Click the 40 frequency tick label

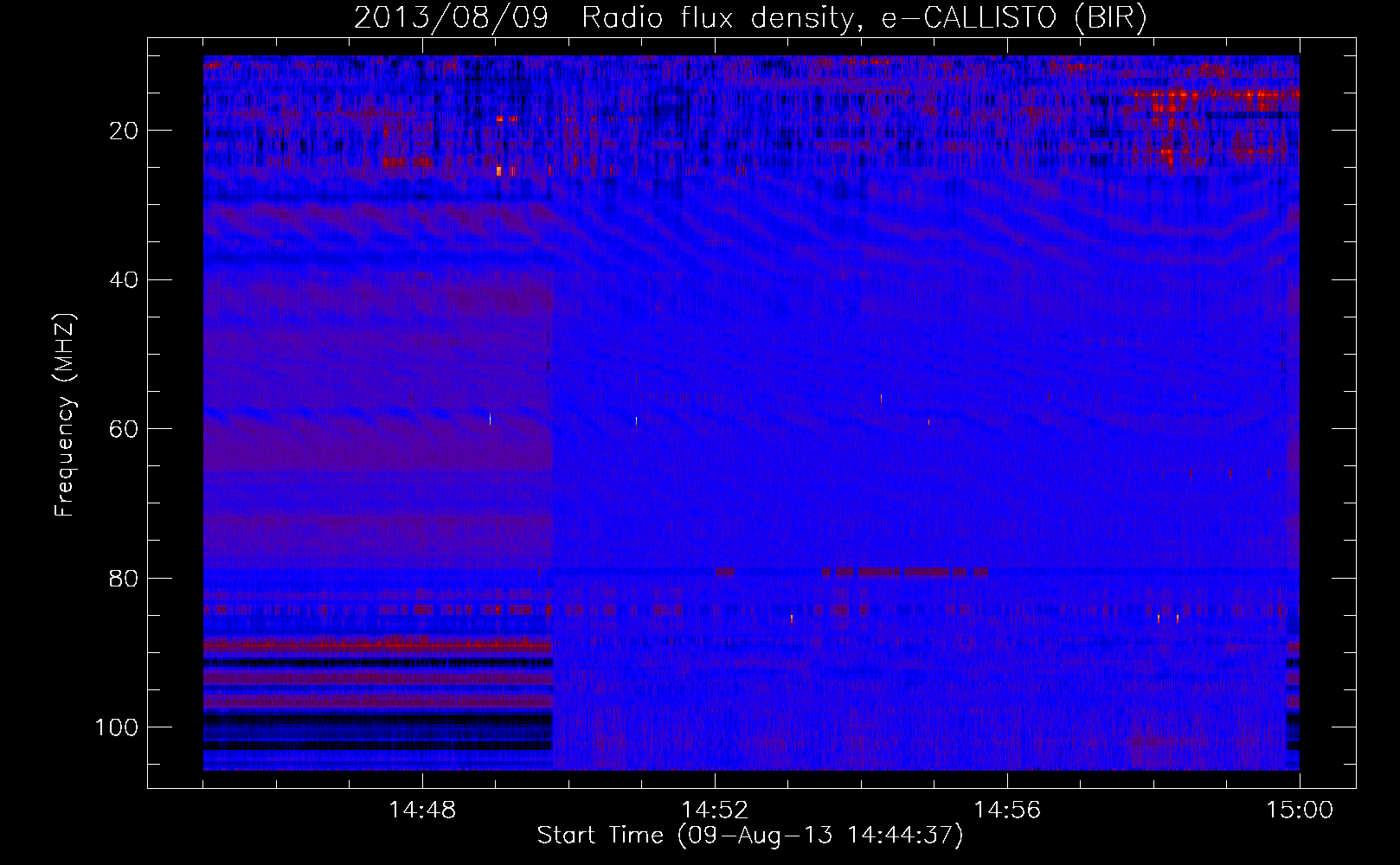[x=124, y=280]
